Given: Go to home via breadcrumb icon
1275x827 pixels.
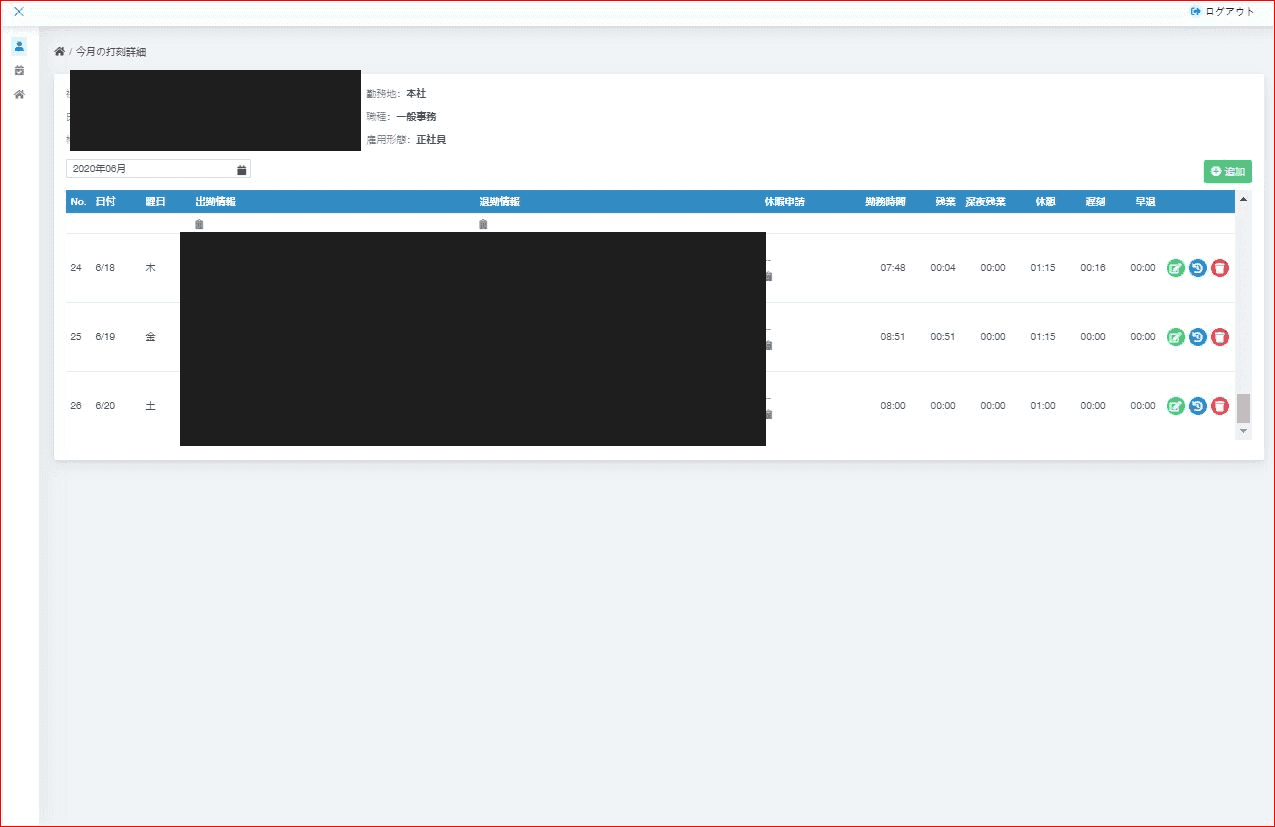Looking at the screenshot, I should [x=59, y=51].
